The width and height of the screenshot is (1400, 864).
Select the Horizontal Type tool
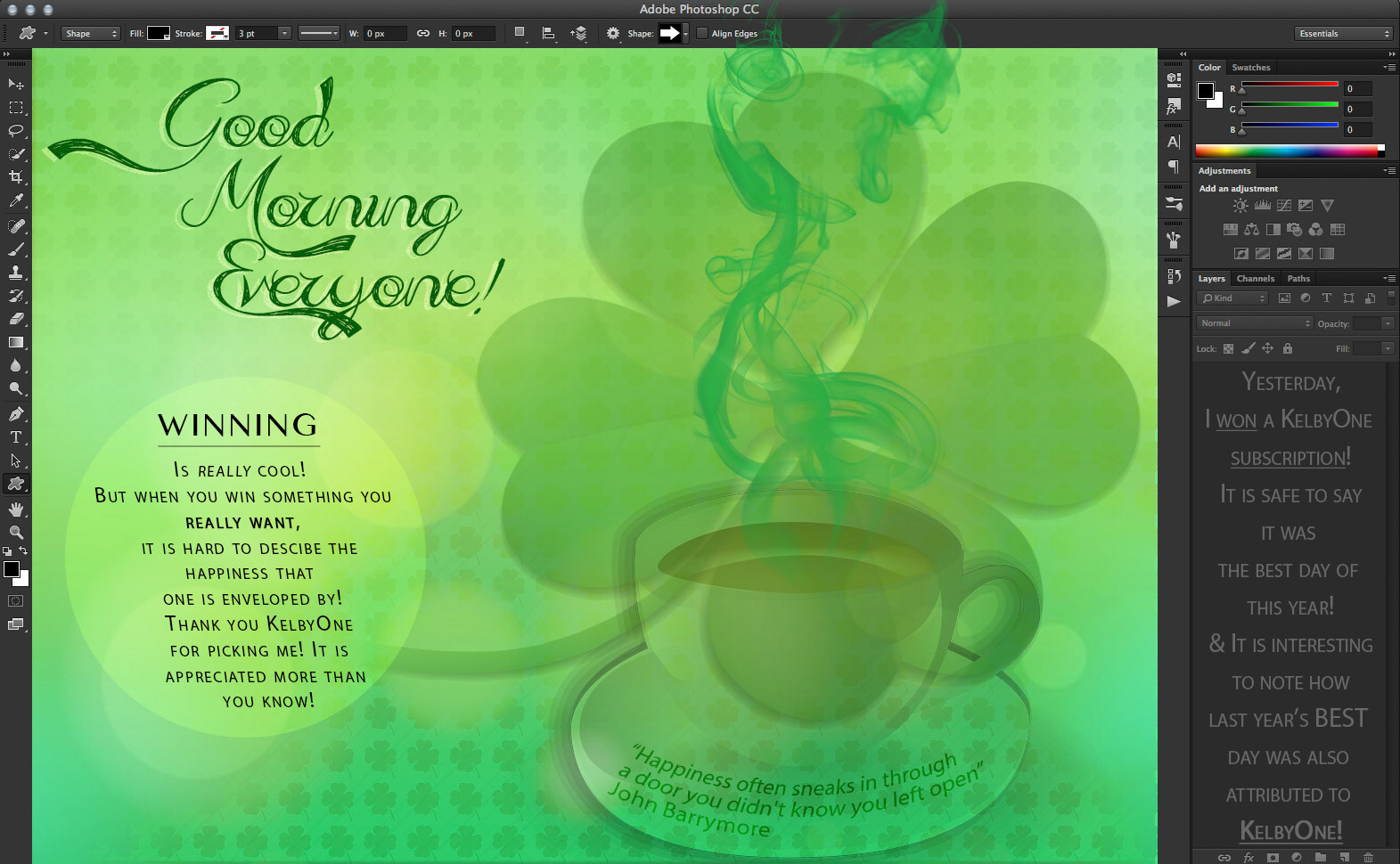point(16,437)
